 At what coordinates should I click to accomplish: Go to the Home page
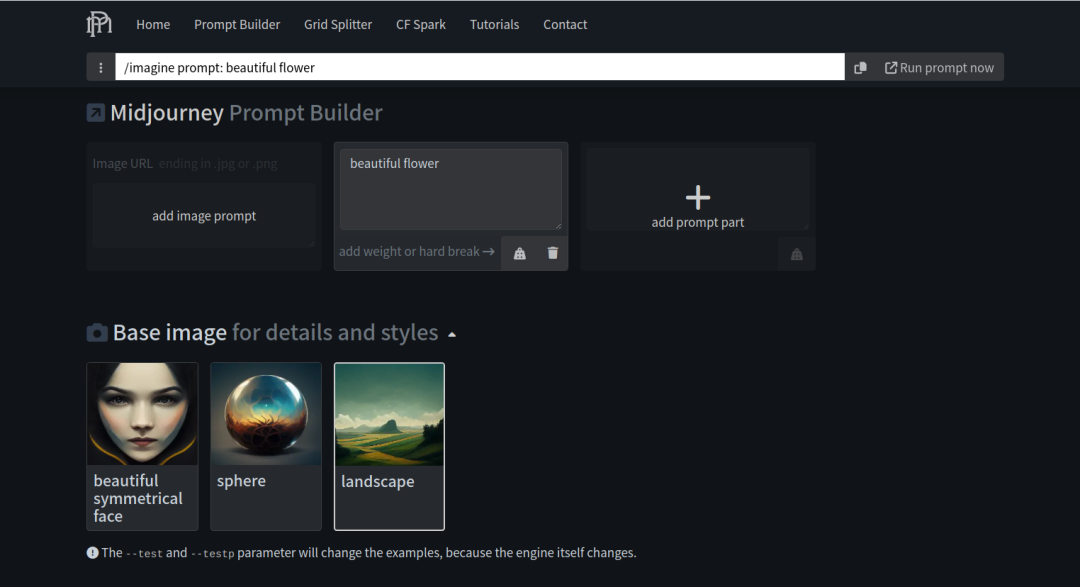(153, 24)
